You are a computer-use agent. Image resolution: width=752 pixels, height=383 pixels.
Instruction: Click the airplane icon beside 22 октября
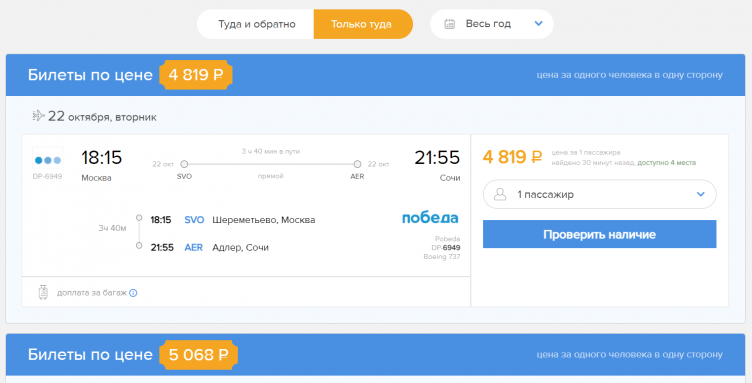coord(38,116)
